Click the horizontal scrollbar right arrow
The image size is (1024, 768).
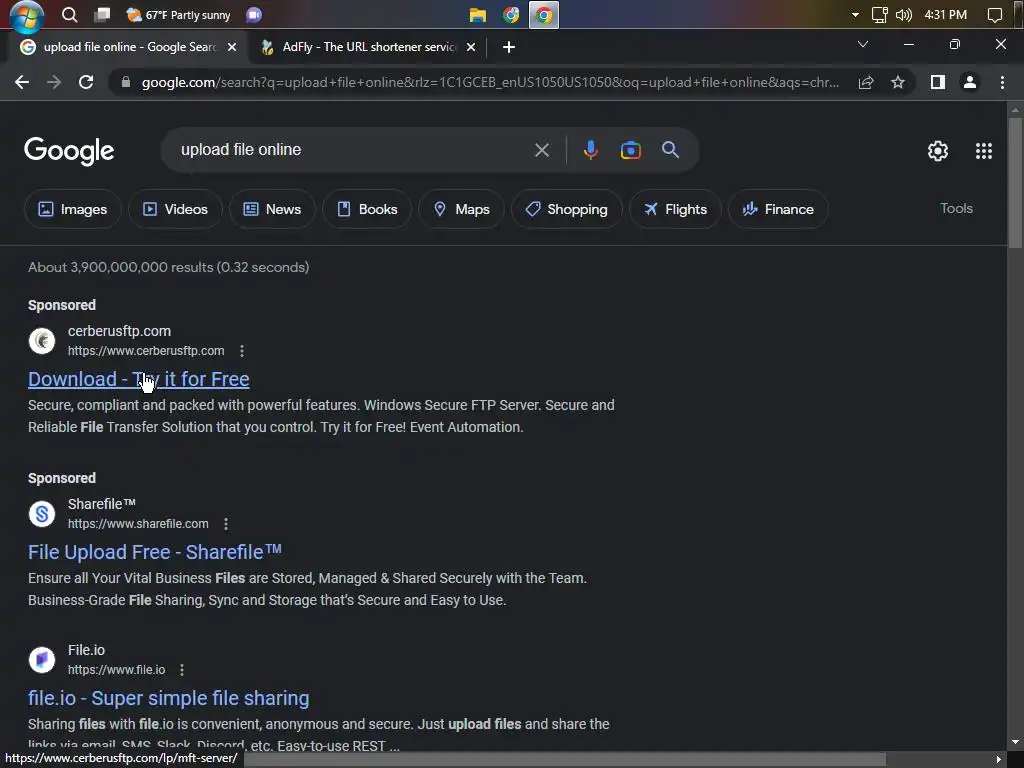coord(999,759)
